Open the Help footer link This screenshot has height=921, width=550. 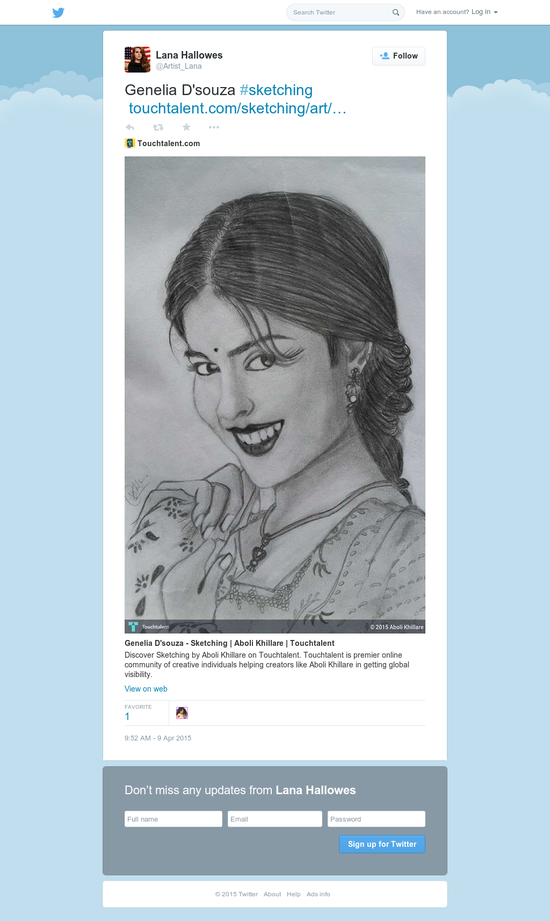tap(294, 894)
